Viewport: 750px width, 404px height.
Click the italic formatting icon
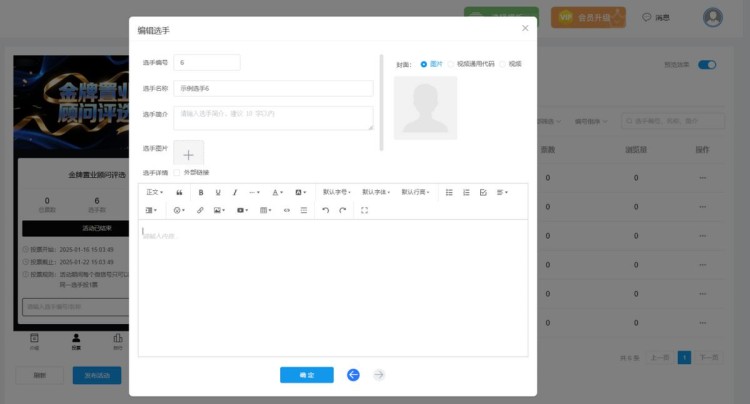[x=235, y=192]
